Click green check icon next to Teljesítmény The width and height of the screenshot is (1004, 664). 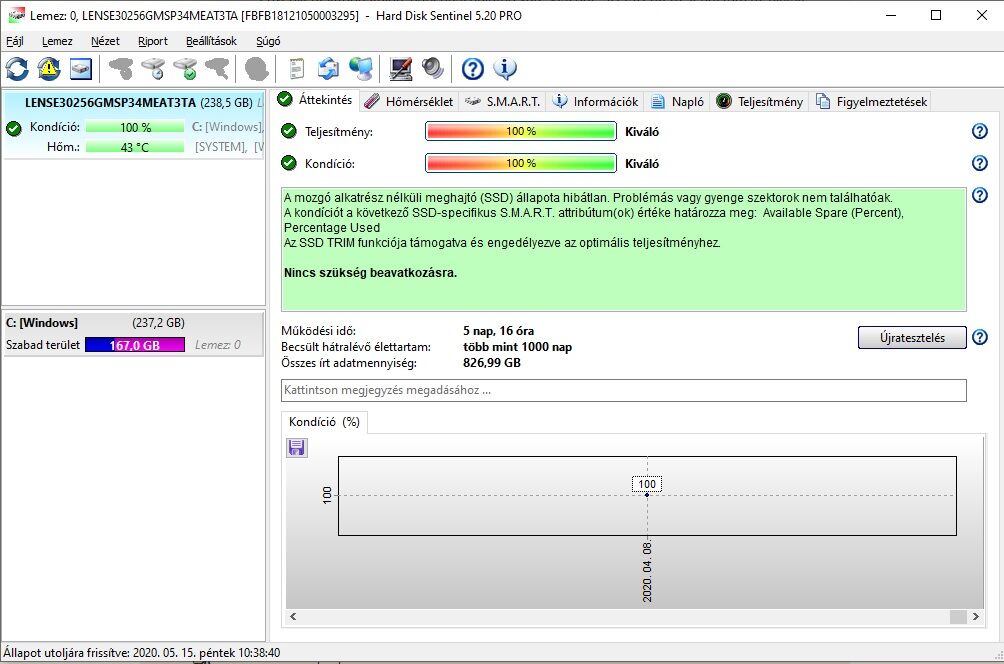(x=289, y=131)
